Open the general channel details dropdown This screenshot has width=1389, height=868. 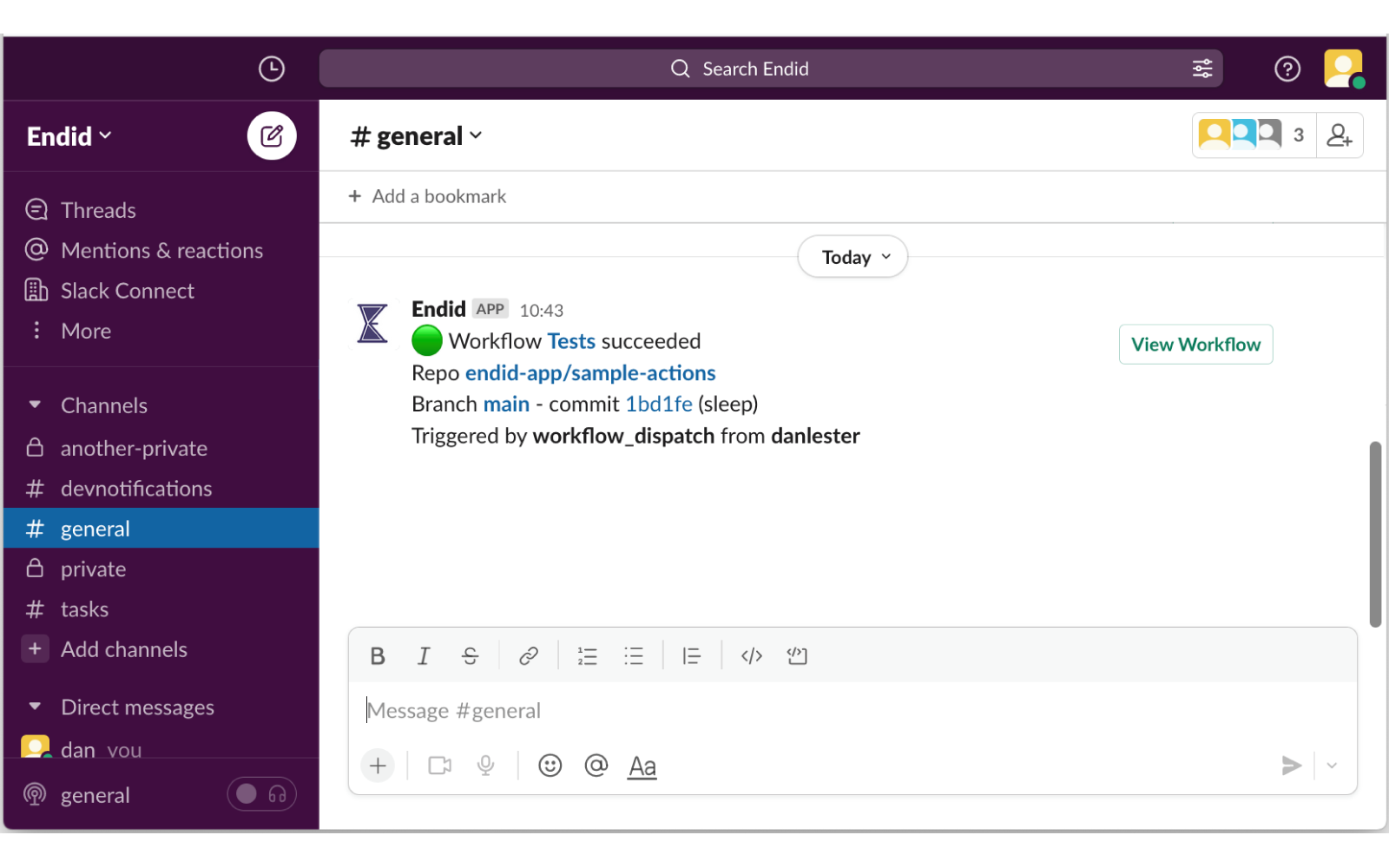point(416,136)
